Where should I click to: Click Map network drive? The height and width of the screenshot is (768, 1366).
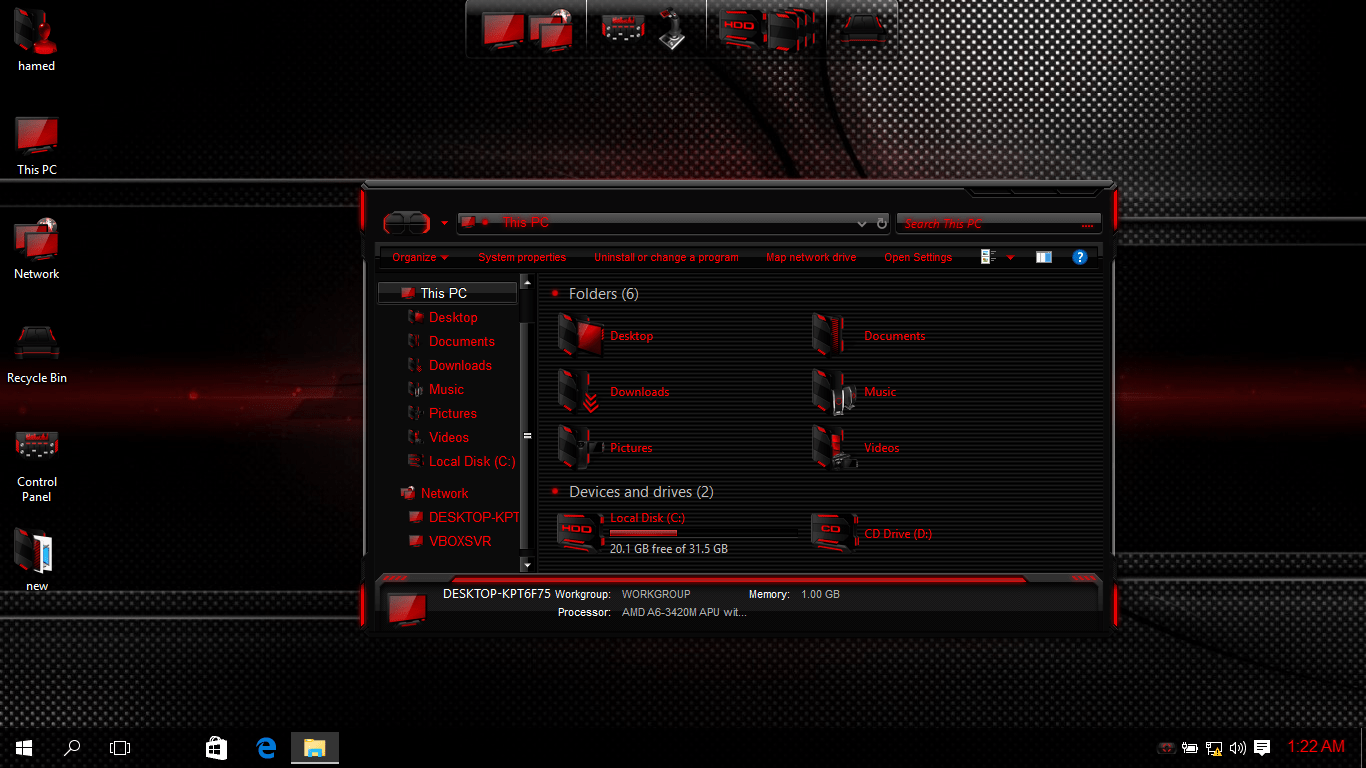tap(811, 257)
